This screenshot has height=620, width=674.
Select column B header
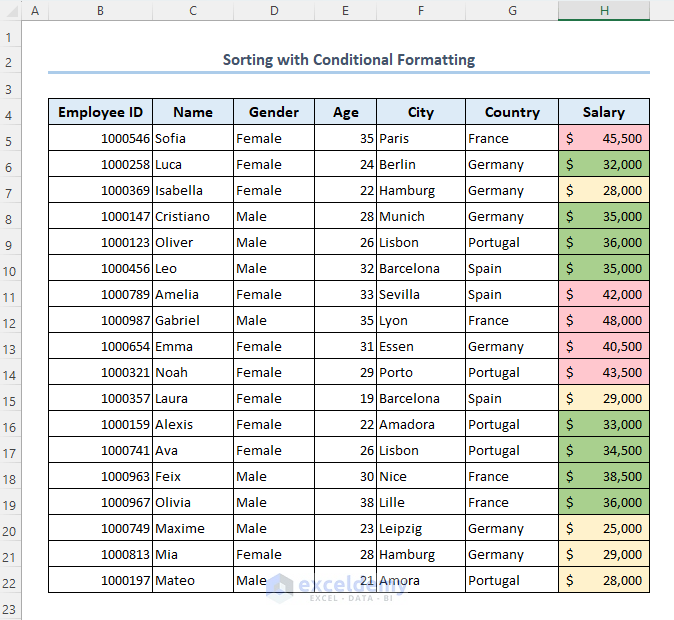coord(100,10)
